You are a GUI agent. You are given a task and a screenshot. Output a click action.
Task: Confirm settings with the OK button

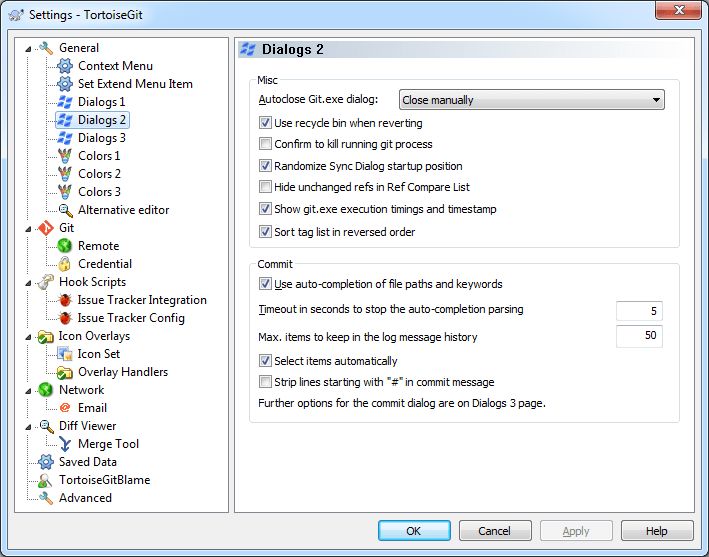pyautogui.click(x=414, y=531)
